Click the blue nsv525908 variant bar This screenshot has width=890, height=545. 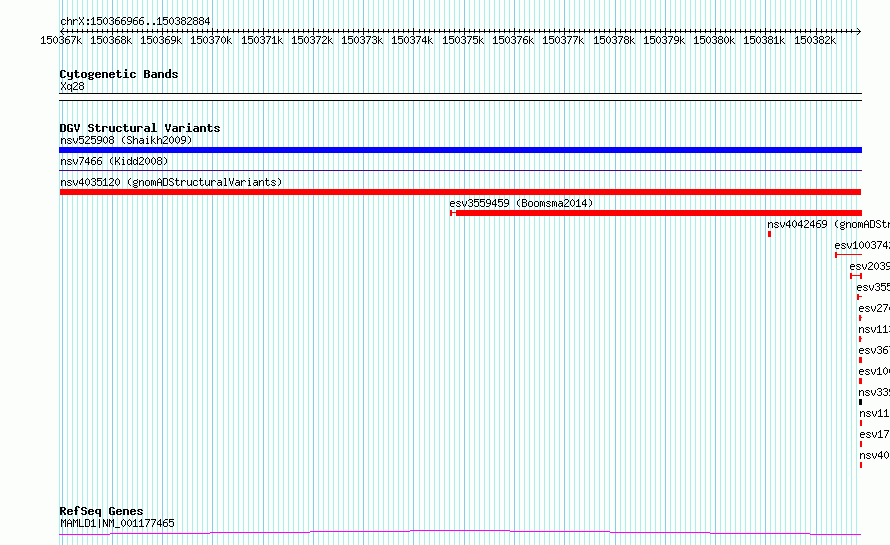(460, 150)
